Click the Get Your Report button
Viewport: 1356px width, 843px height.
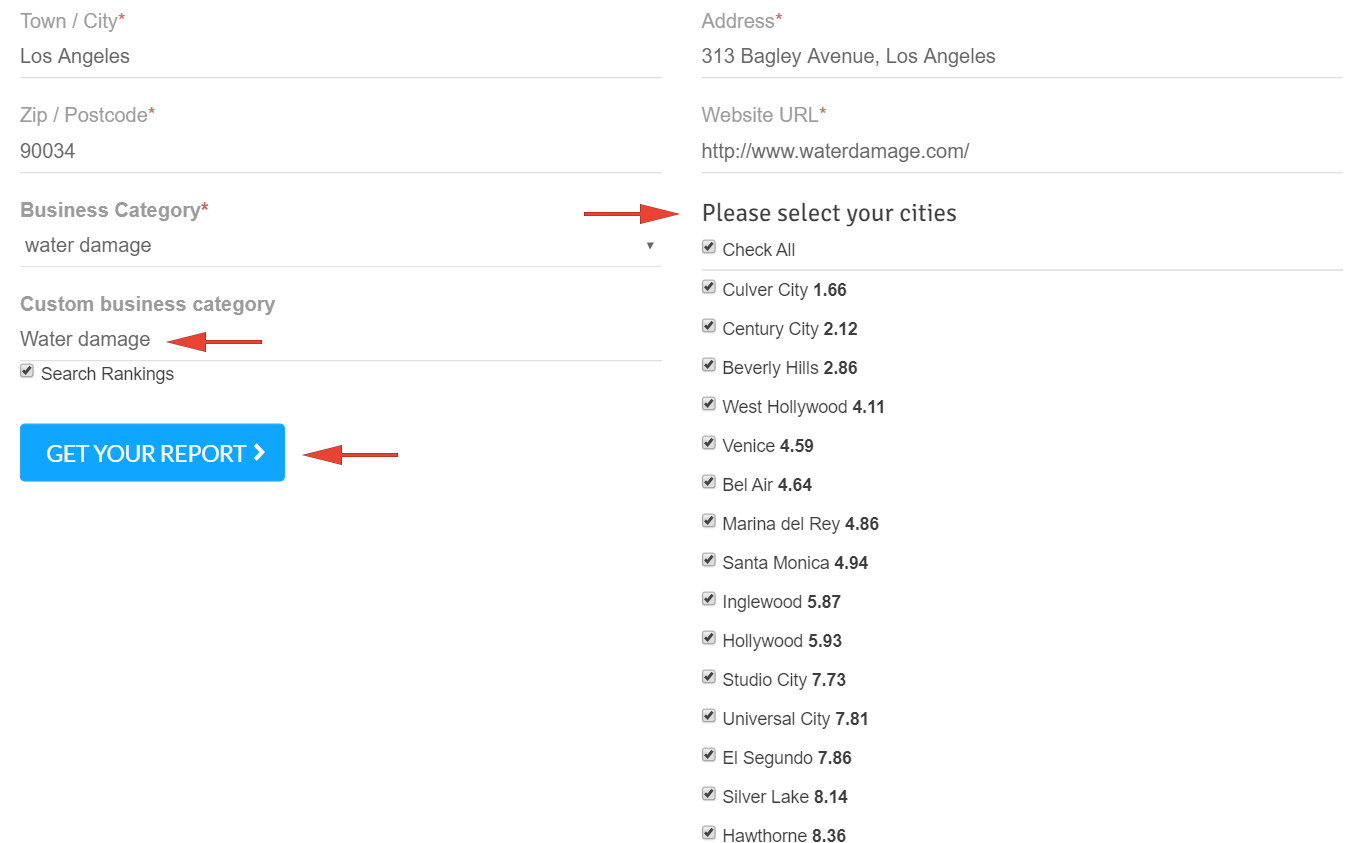pyautogui.click(x=152, y=453)
